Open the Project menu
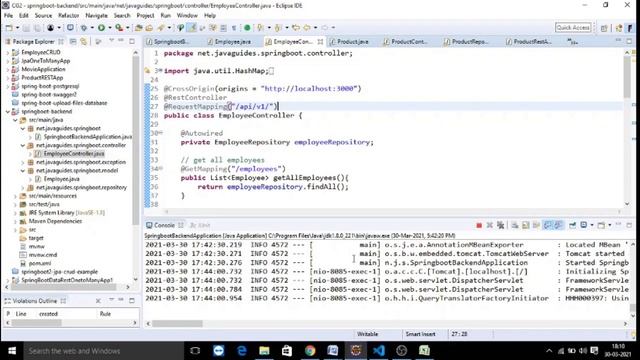The image size is (640, 360). point(145,16)
